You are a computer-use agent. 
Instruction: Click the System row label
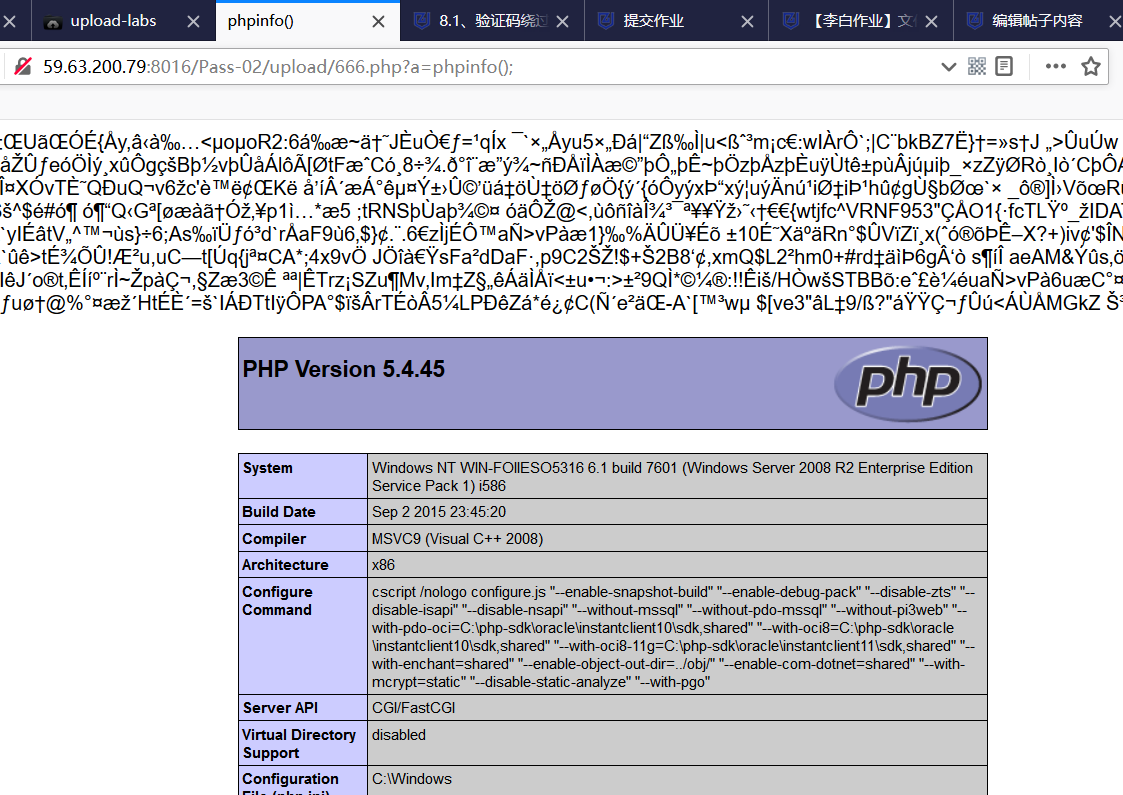[x=268, y=468]
